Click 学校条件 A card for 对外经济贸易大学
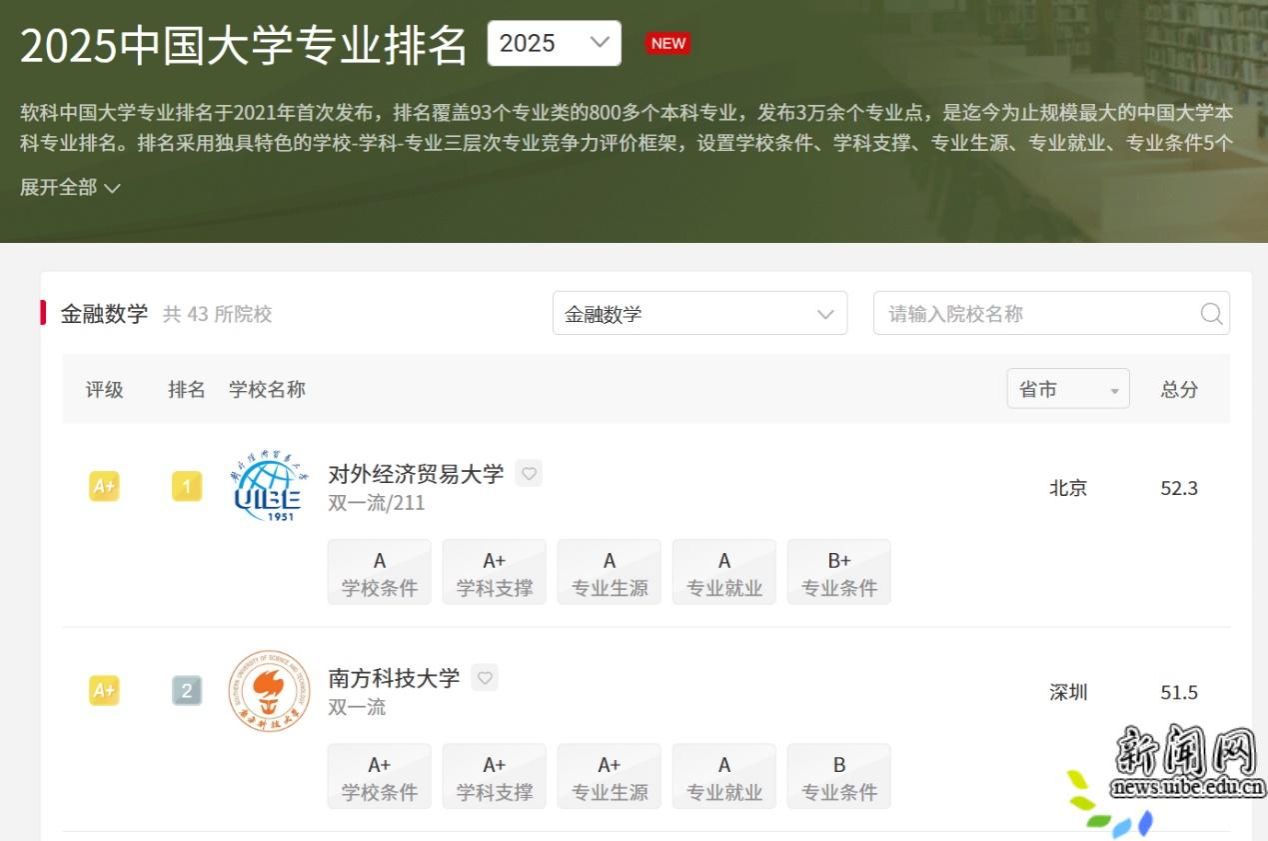1268x841 pixels. 380,573
